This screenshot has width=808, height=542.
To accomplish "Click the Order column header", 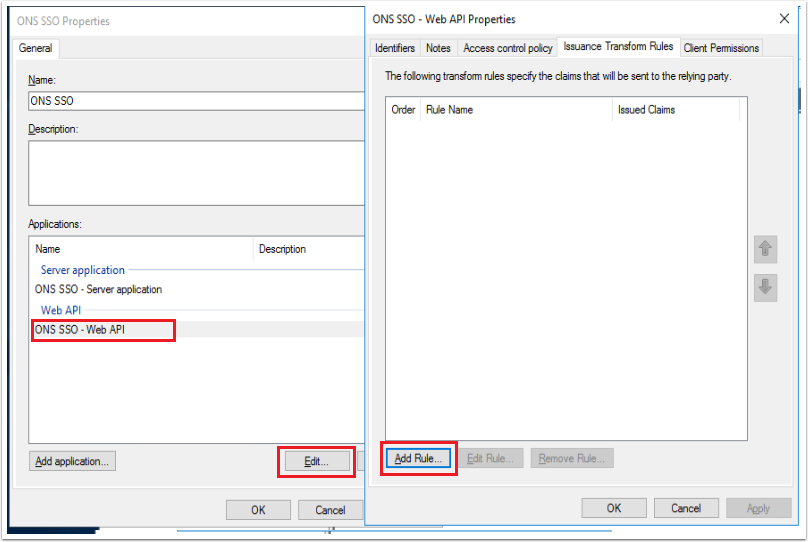I will tap(403, 110).
